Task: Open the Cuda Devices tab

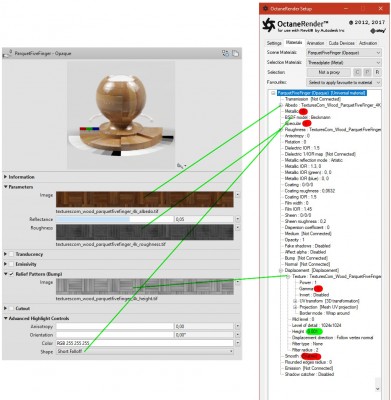Action: click(x=341, y=43)
